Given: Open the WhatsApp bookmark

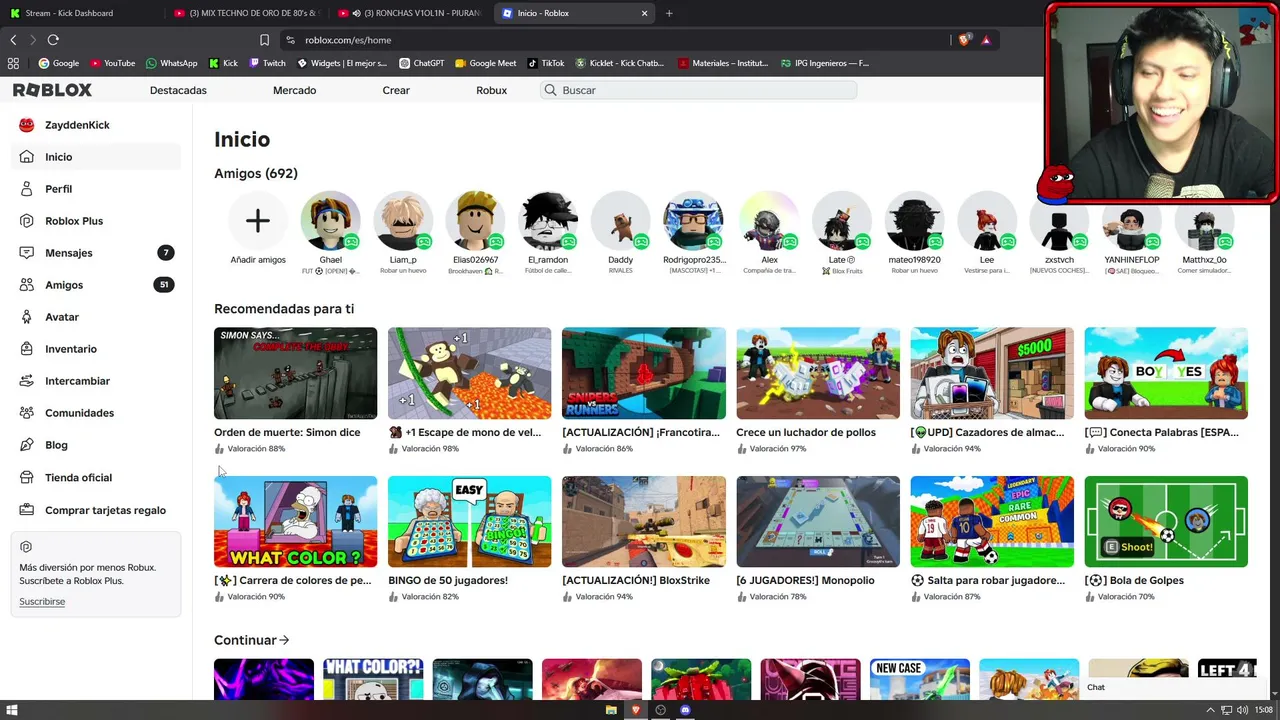Looking at the screenshot, I should pyautogui.click(x=172, y=63).
